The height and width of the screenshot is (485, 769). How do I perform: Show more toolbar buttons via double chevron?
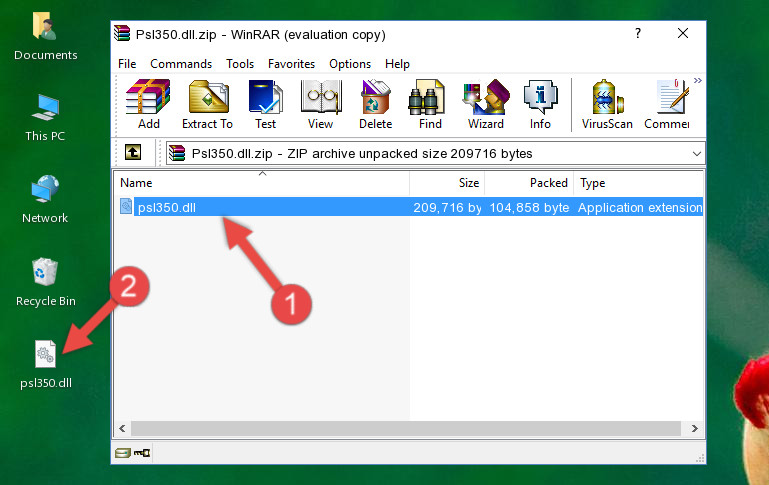(697, 80)
